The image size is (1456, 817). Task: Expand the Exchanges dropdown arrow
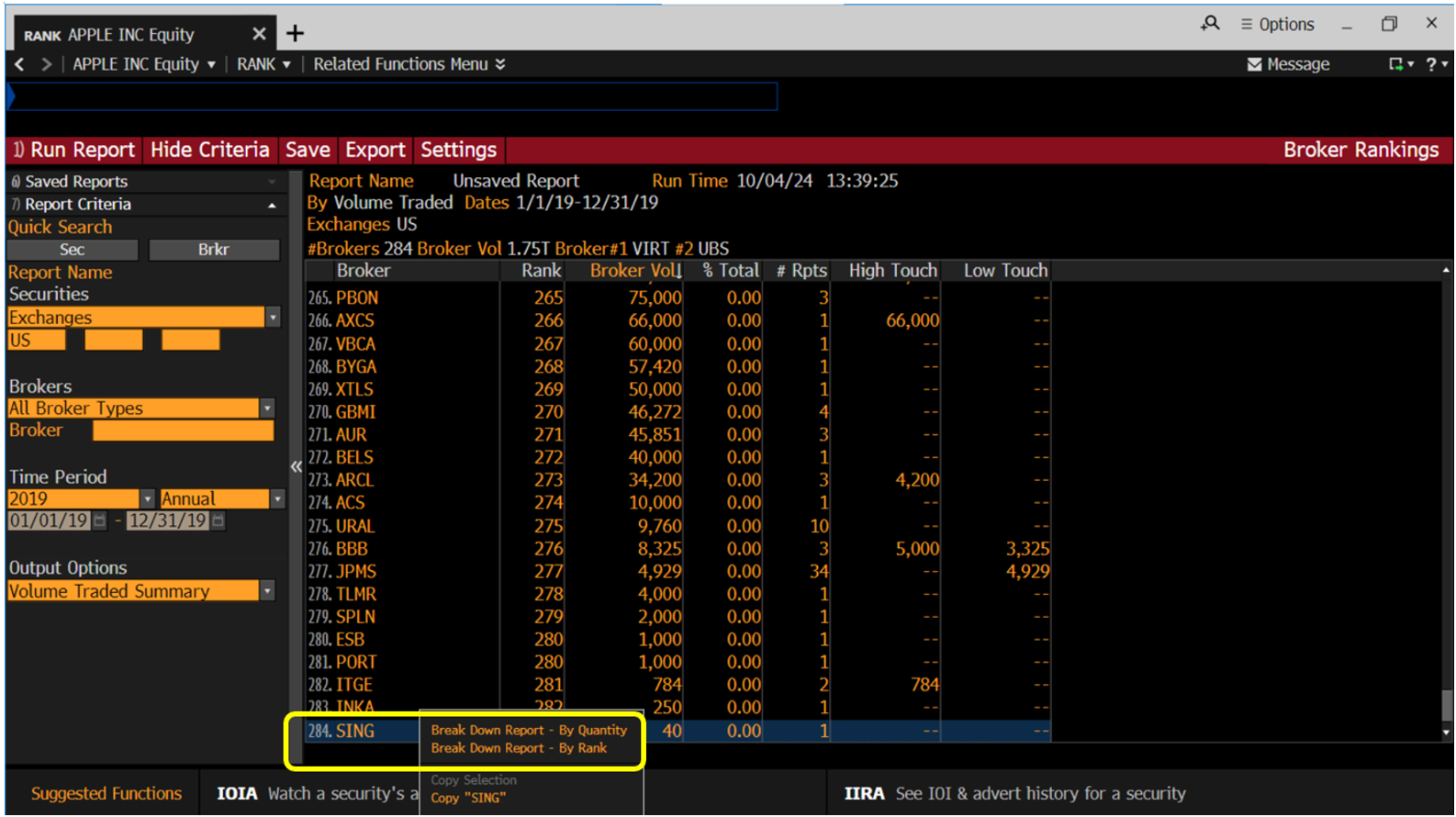(273, 318)
